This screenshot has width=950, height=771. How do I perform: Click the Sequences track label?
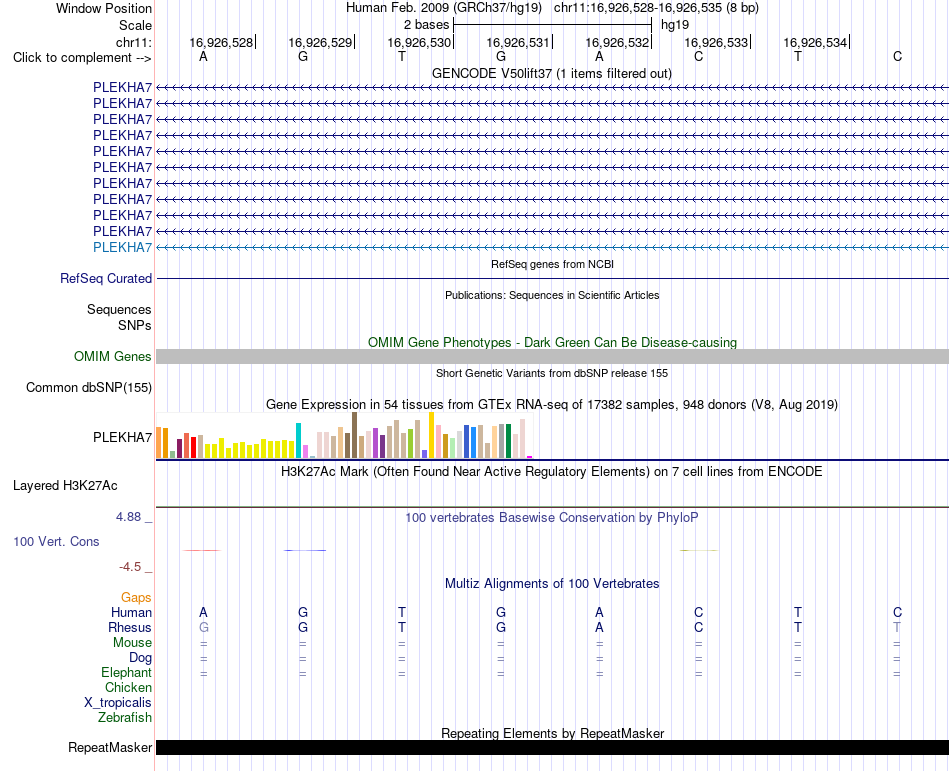pos(119,309)
